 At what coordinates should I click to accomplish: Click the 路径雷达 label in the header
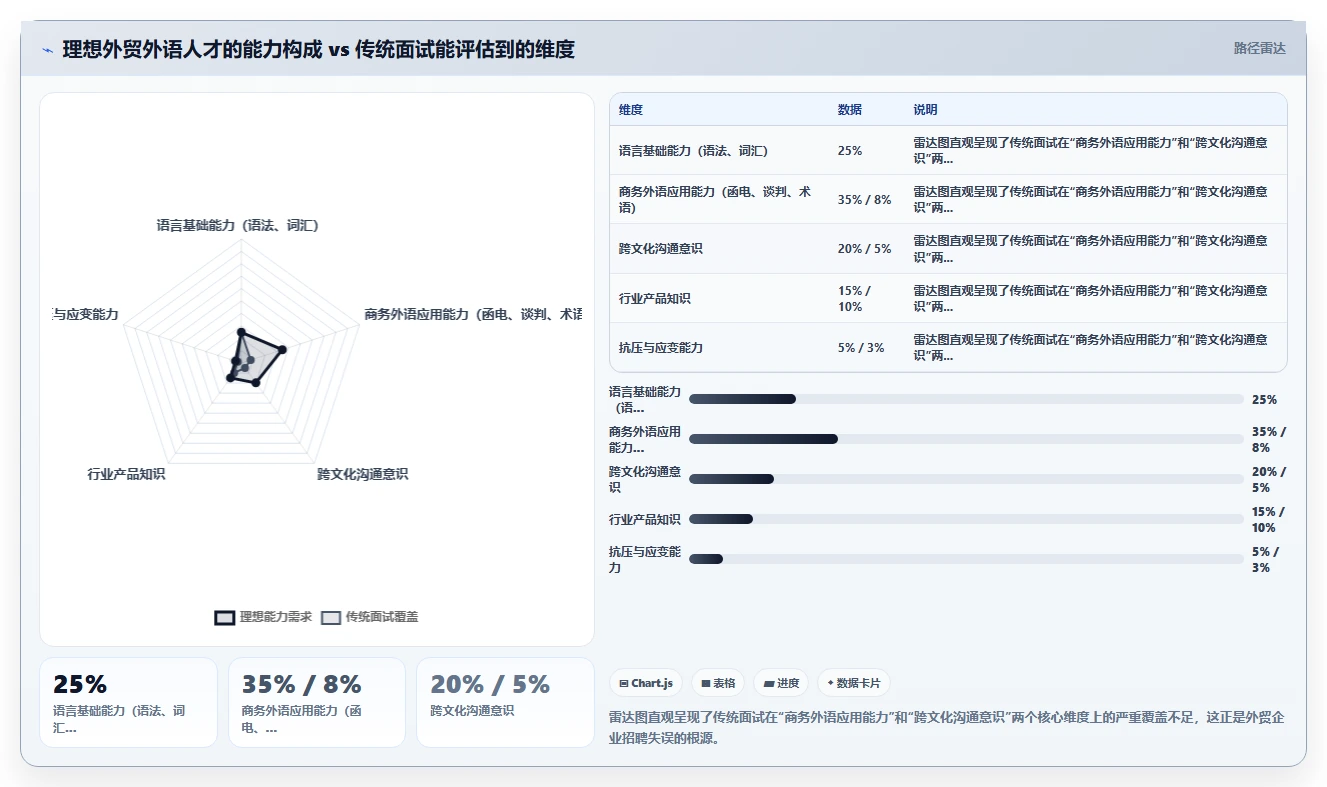1259,48
